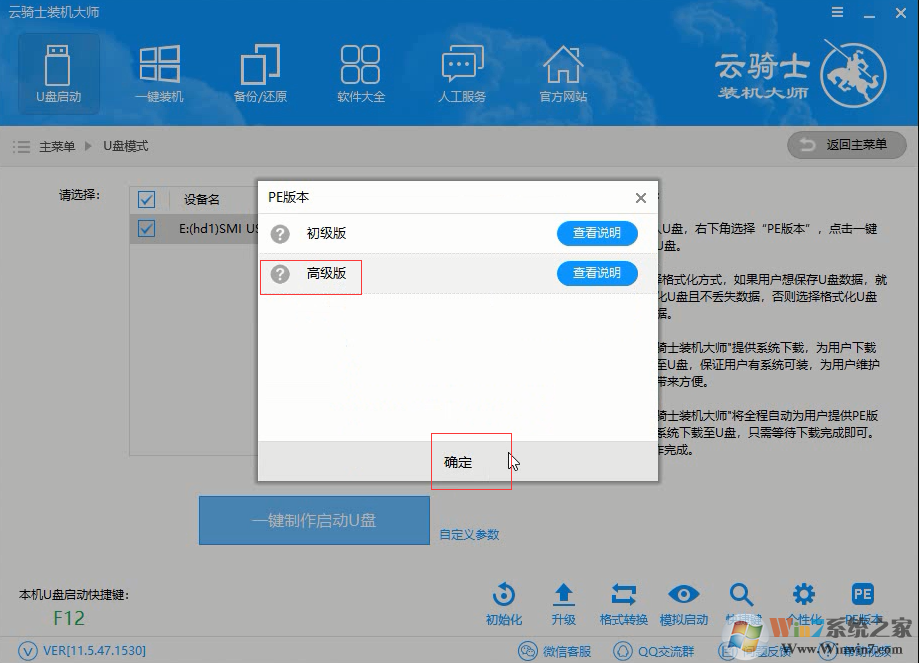The width and height of the screenshot is (919, 663).
Task: Click the 备份/还原 backup icon
Action: coord(260,72)
